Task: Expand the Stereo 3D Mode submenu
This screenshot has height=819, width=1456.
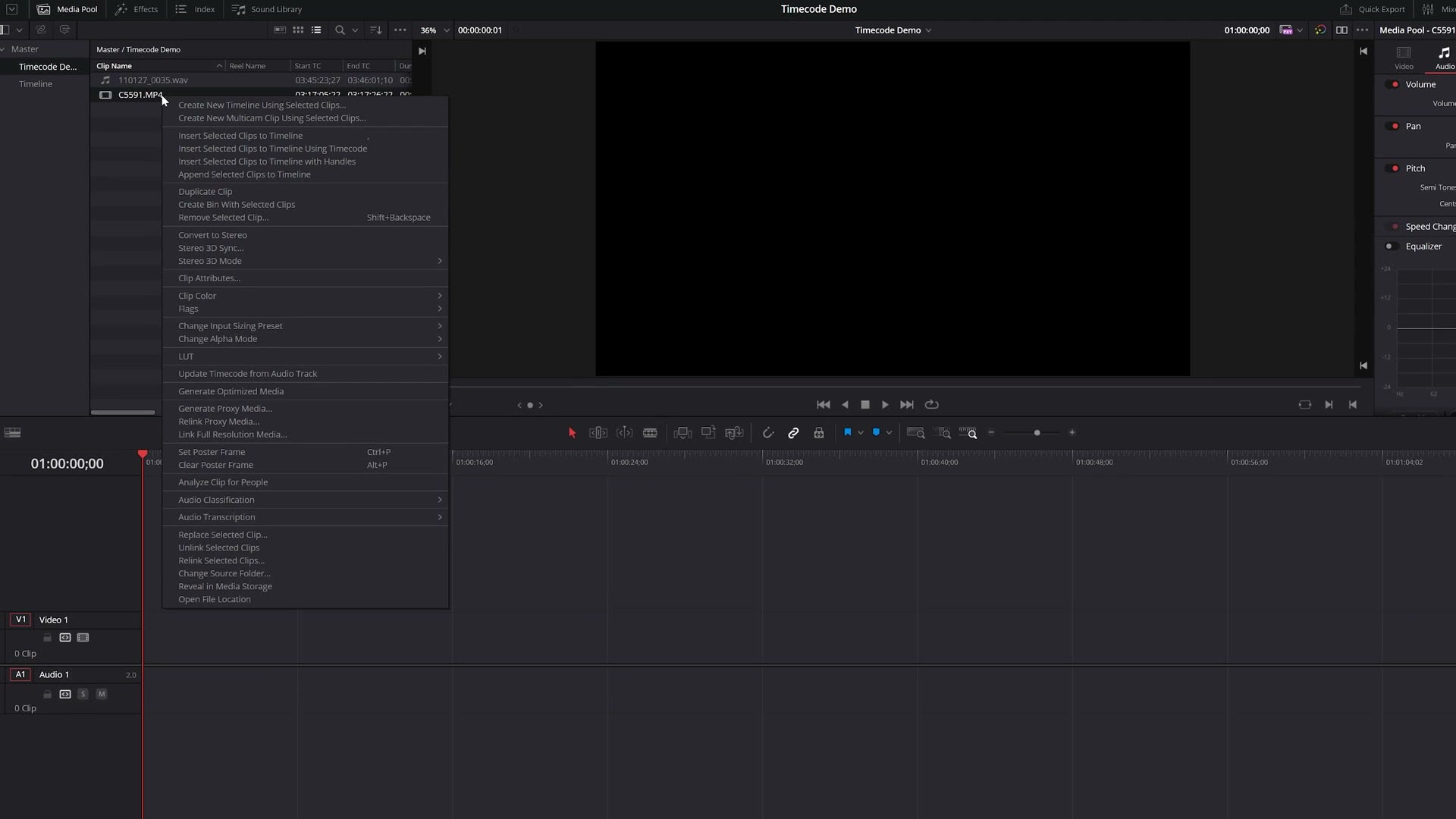Action: pos(305,261)
